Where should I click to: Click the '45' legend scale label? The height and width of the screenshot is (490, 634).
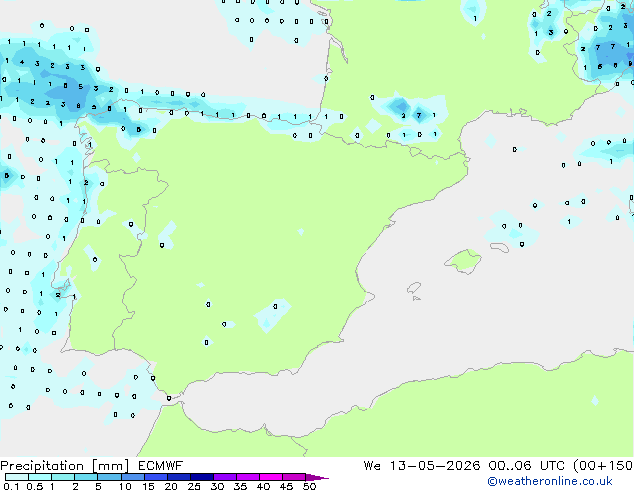click(x=286, y=486)
